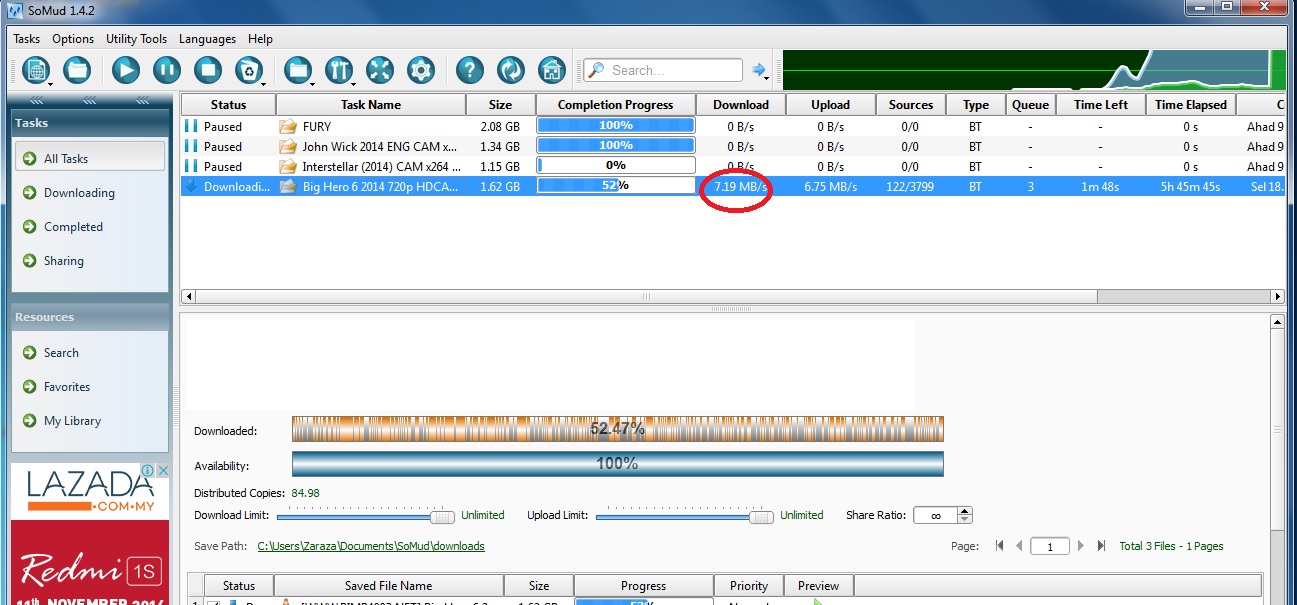This screenshot has width=1297, height=605.
Task: Click the Download Limit slider handle
Action: pos(441,516)
